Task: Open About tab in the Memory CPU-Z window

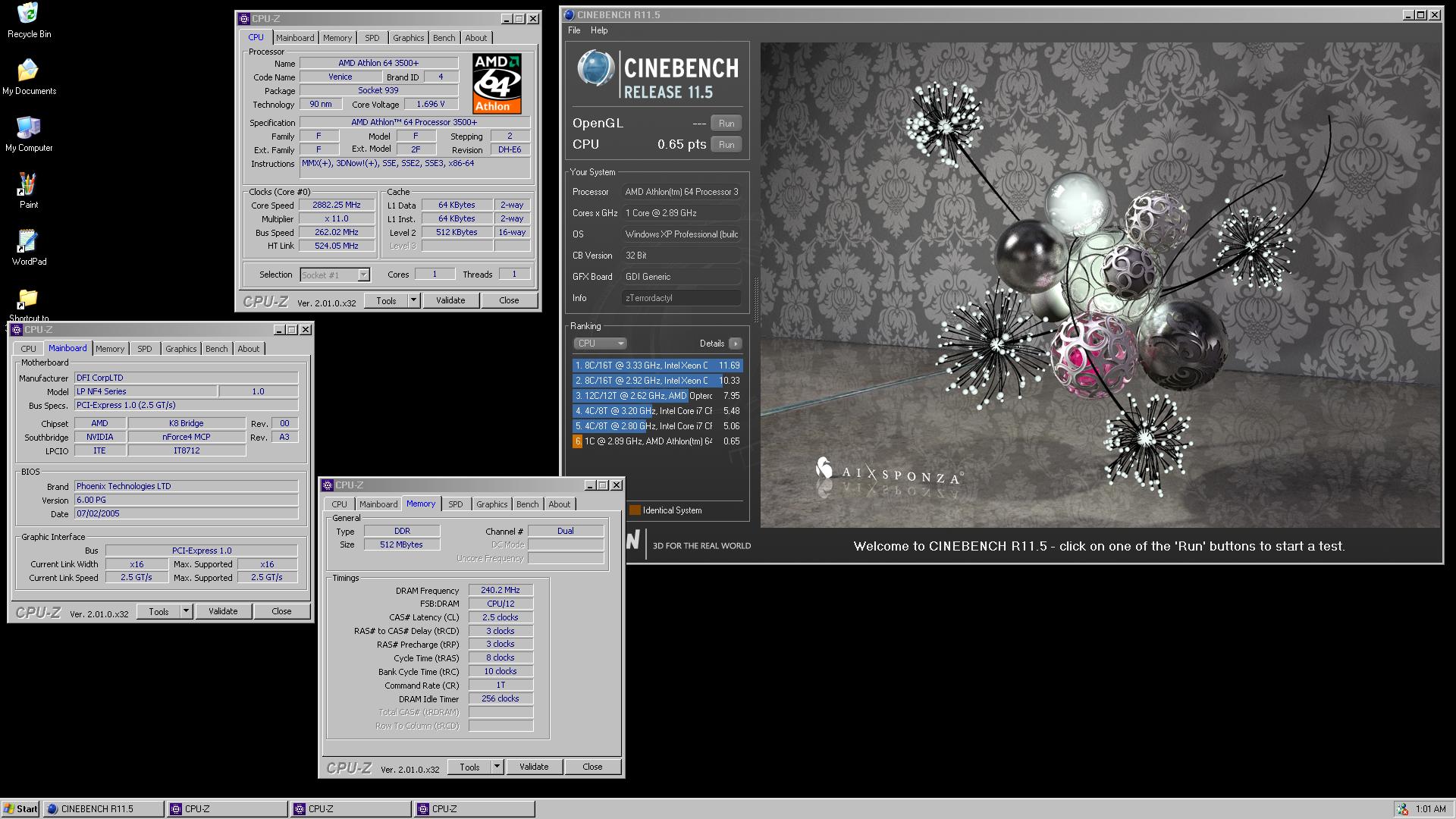Action: [x=560, y=504]
